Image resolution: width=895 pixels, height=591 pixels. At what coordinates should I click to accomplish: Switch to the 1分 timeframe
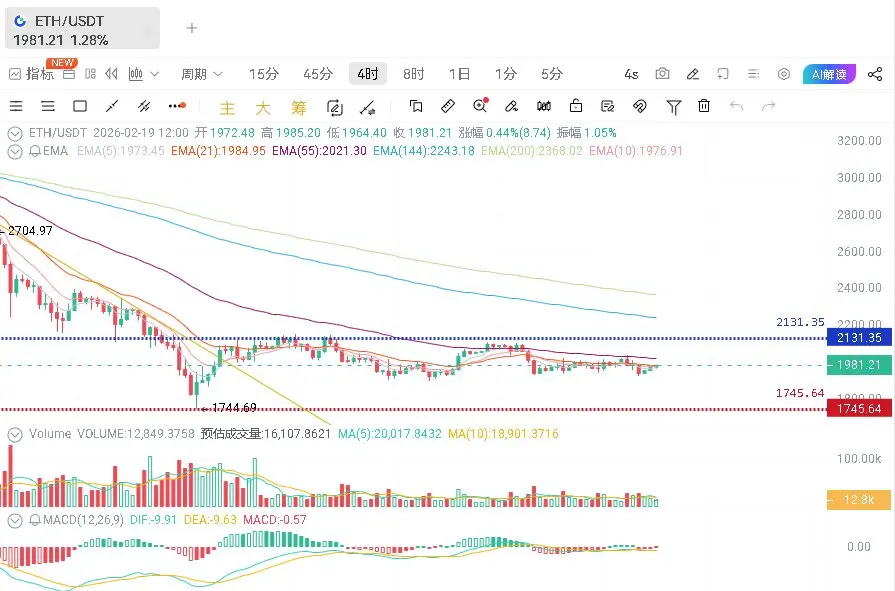pos(506,74)
